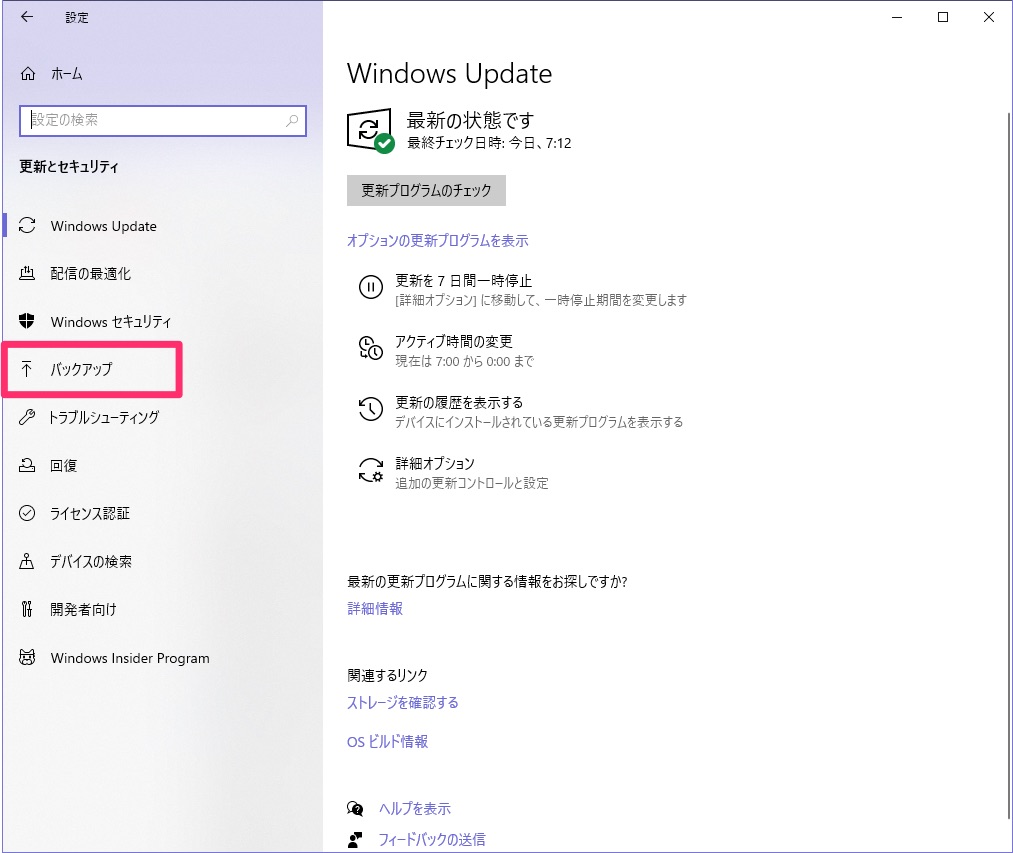Click the 回復 recovery icon
The height and width of the screenshot is (853, 1013).
[27, 465]
